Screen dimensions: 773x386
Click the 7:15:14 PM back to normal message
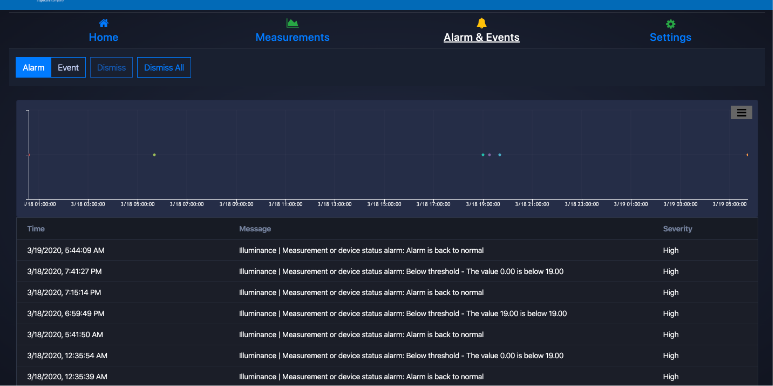361,292
